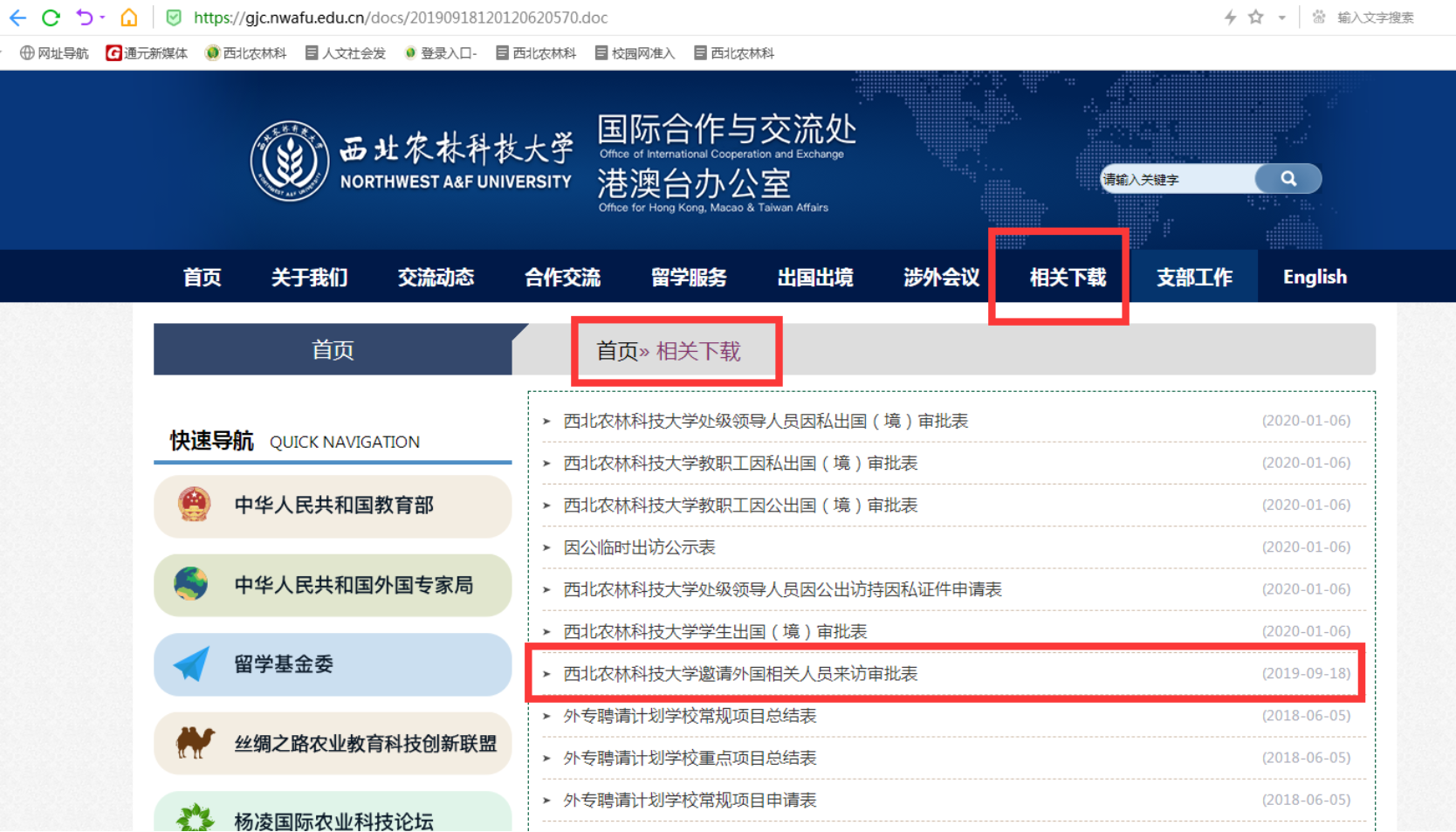
Task: Click the browser back arrow icon
Action: pyautogui.click(x=17, y=17)
